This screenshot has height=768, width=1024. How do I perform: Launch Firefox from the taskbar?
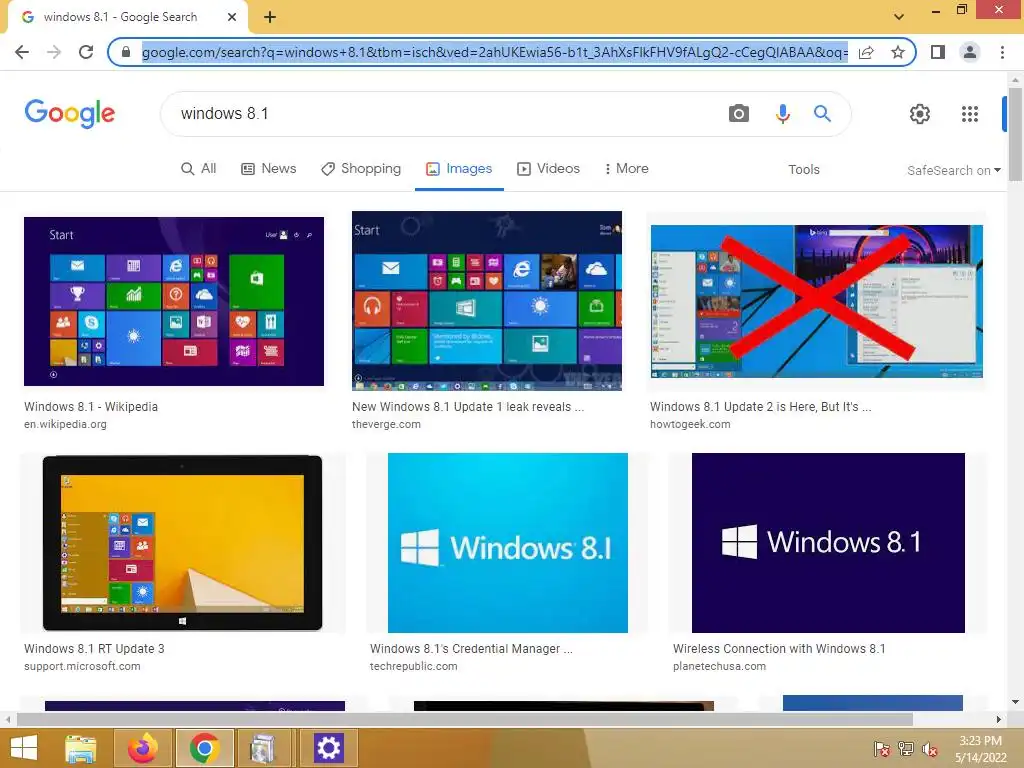tap(143, 748)
